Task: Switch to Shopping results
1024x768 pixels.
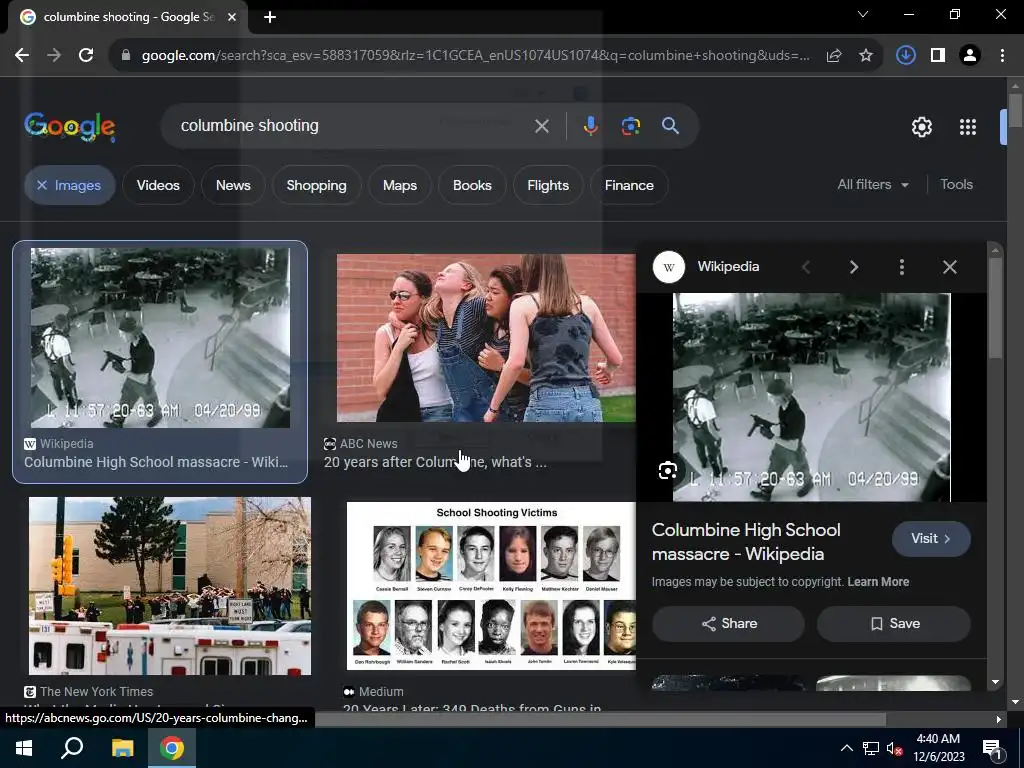Action: coord(316,185)
